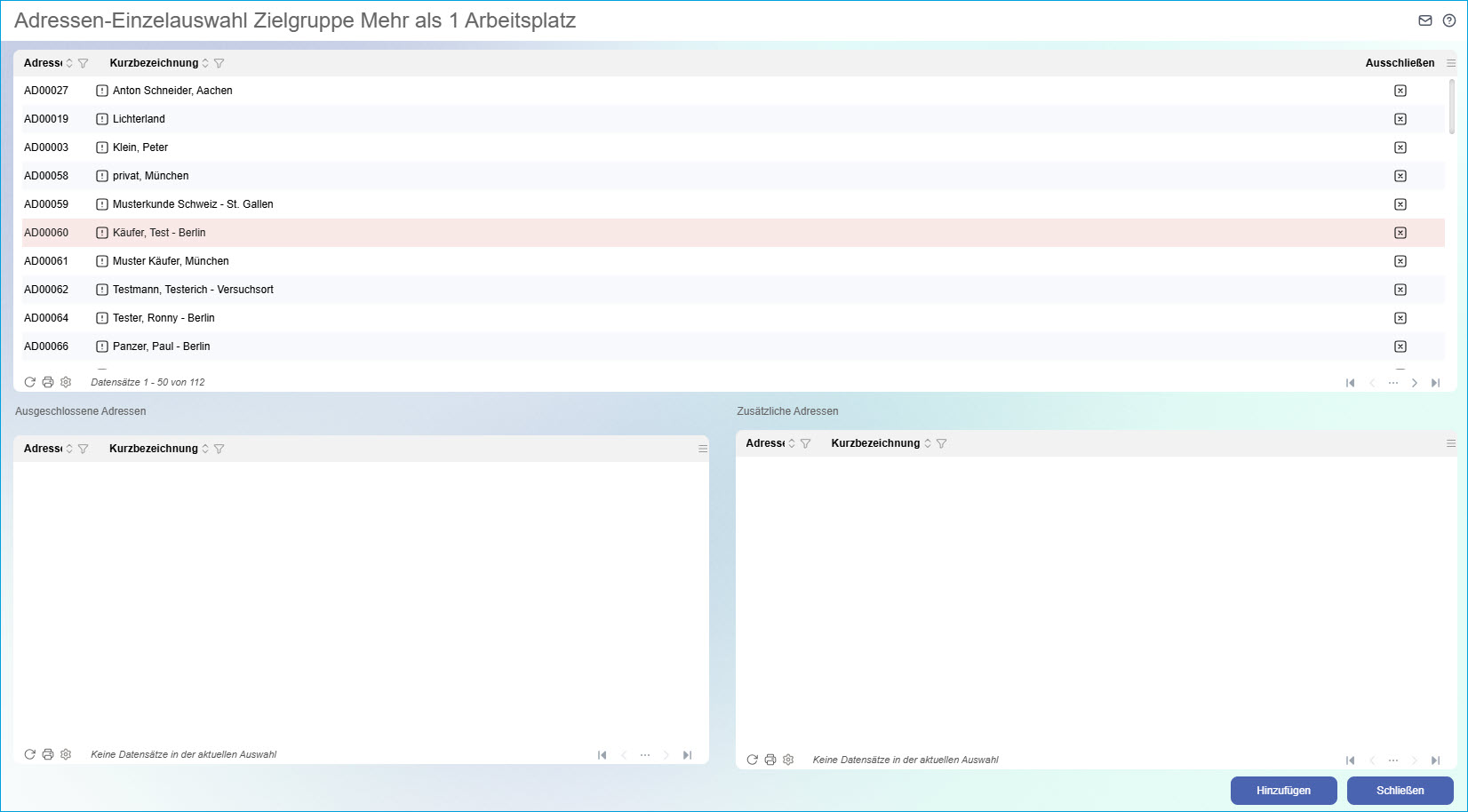Jump to first page of top list
Image resolution: width=1468 pixels, height=812 pixels.
tap(1351, 383)
